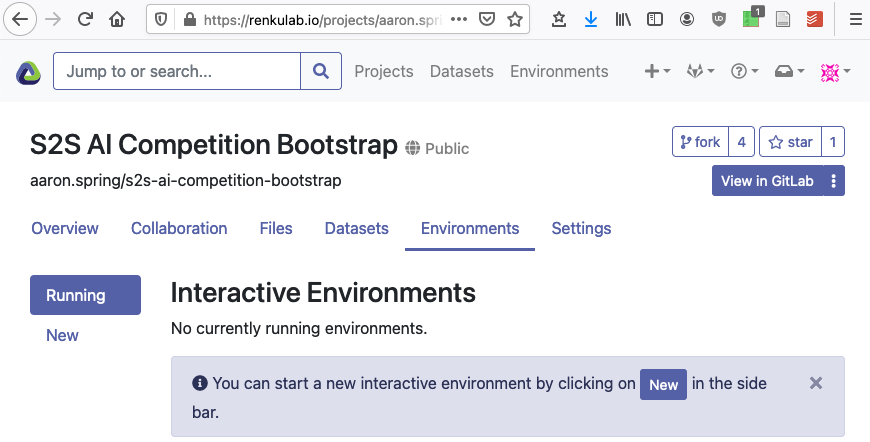Viewport: 870px width, 442px height.
Task: Open the help question-mark dropdown
Action: pos(745,72)
